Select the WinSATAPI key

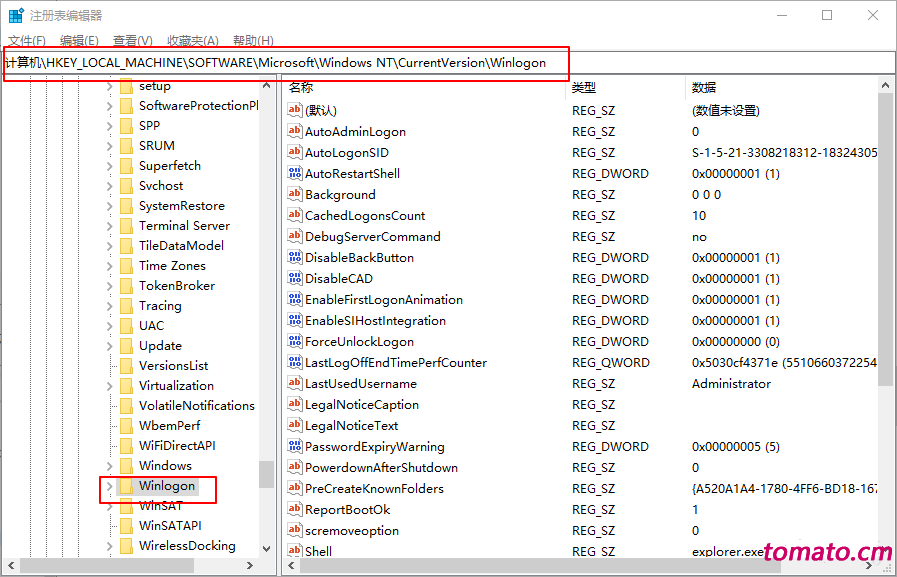[170, 526]
